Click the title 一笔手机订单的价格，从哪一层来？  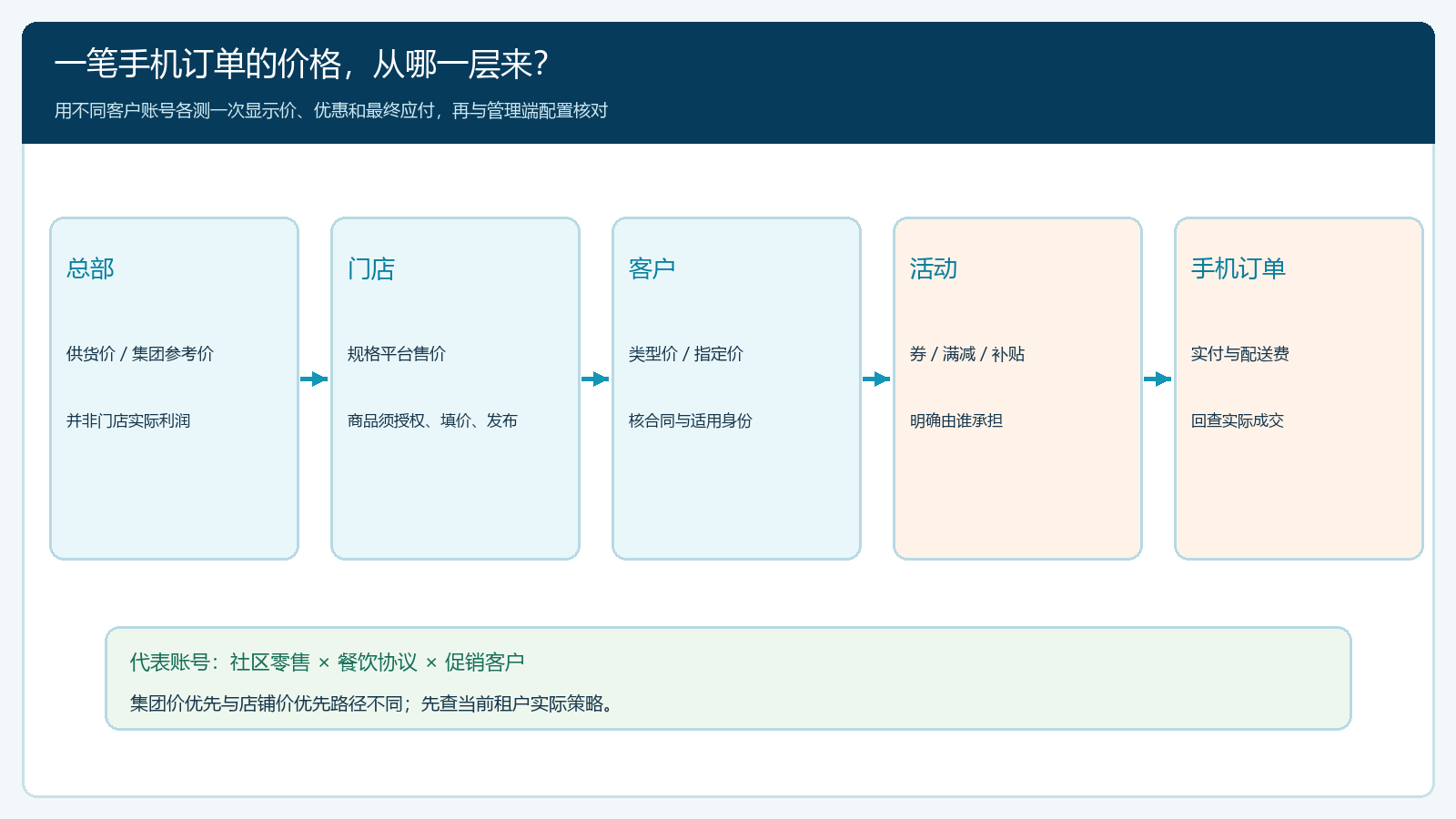click(x=301, y=65)
